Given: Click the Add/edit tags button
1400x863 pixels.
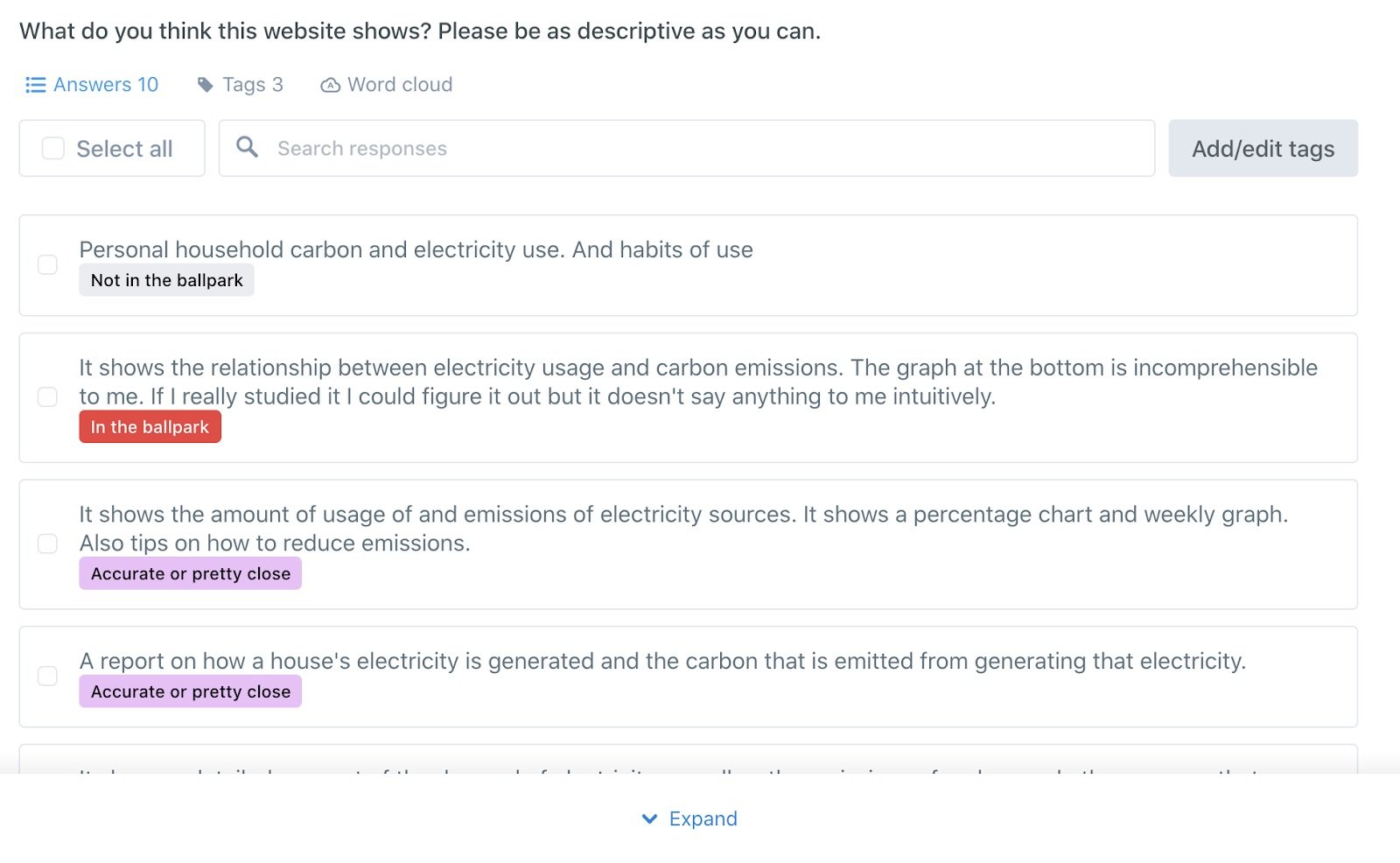Looking at the screenshot, I should [x=1263, y=149].
